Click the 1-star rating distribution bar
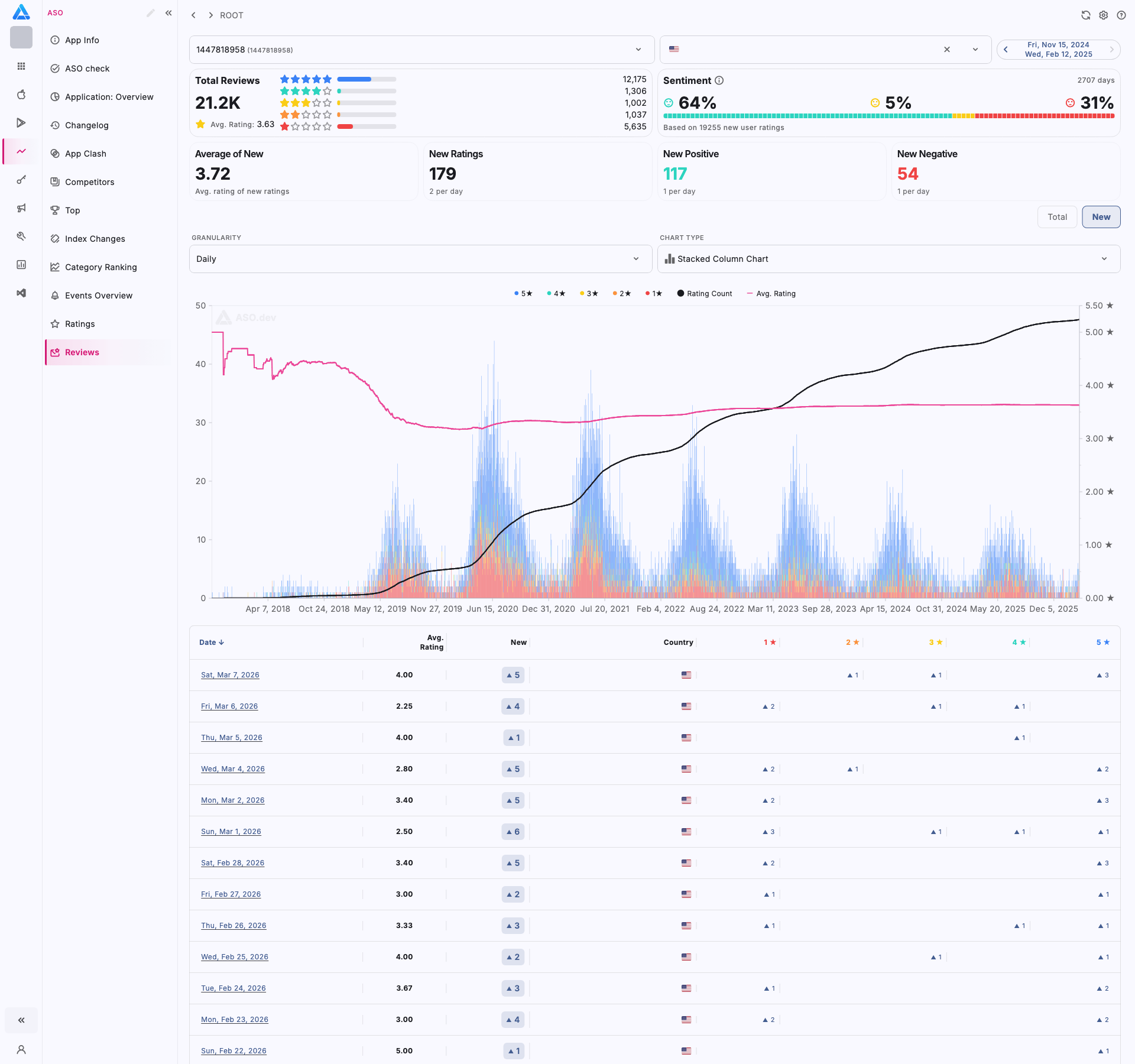The height and width of the screenshot is (1064, 1135). [367, 126]
